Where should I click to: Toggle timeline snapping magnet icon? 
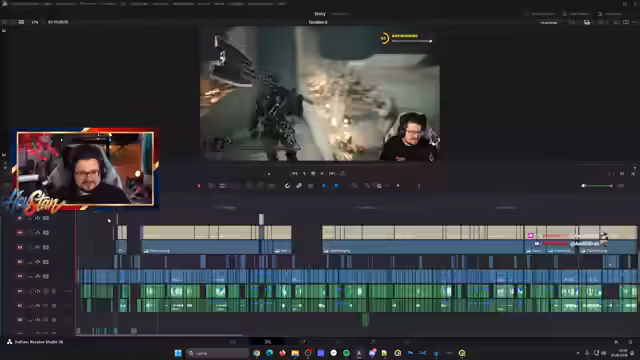click(287, 186)
